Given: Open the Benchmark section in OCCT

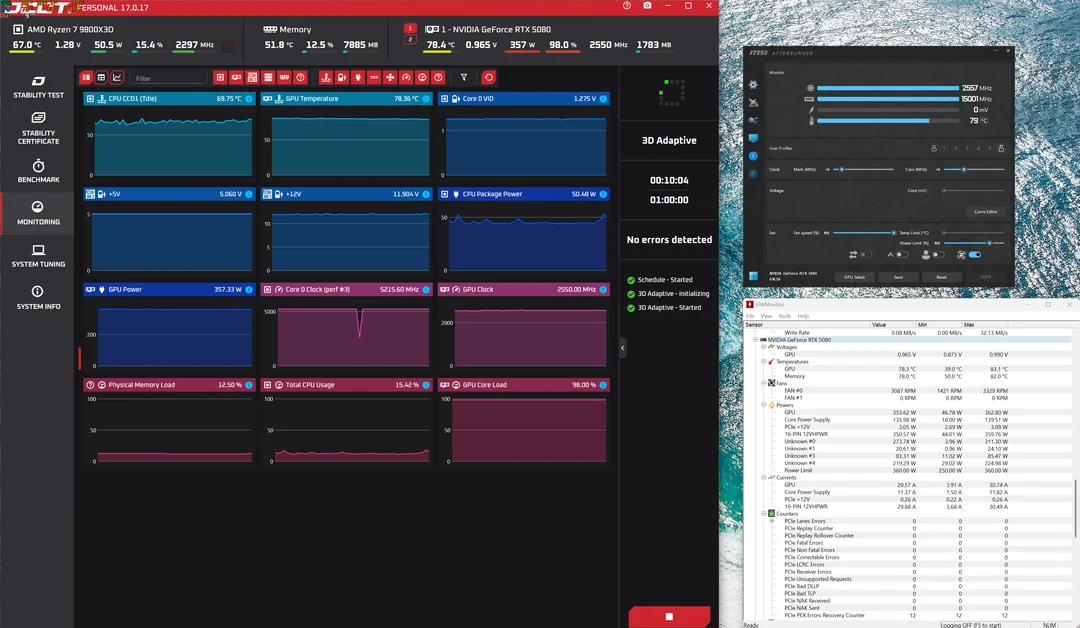Looking at the screenshot, I should pos(39,171).
